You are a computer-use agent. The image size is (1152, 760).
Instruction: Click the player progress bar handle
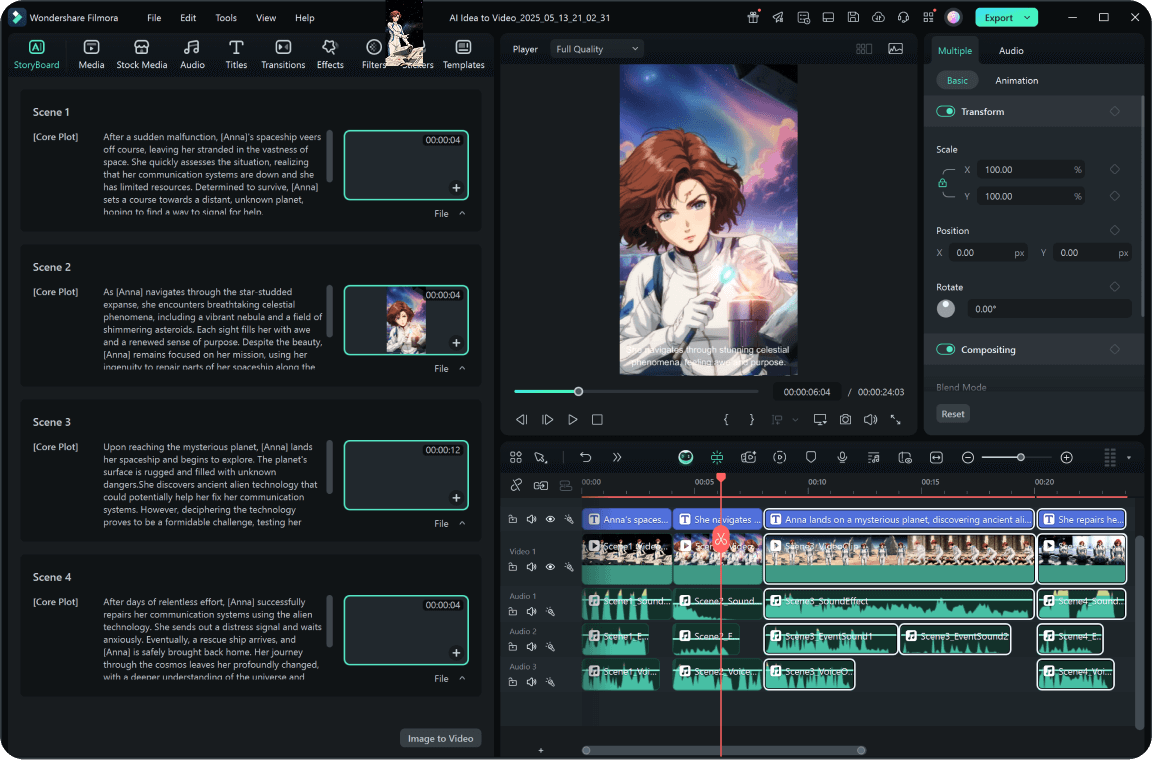pos(579,392)
